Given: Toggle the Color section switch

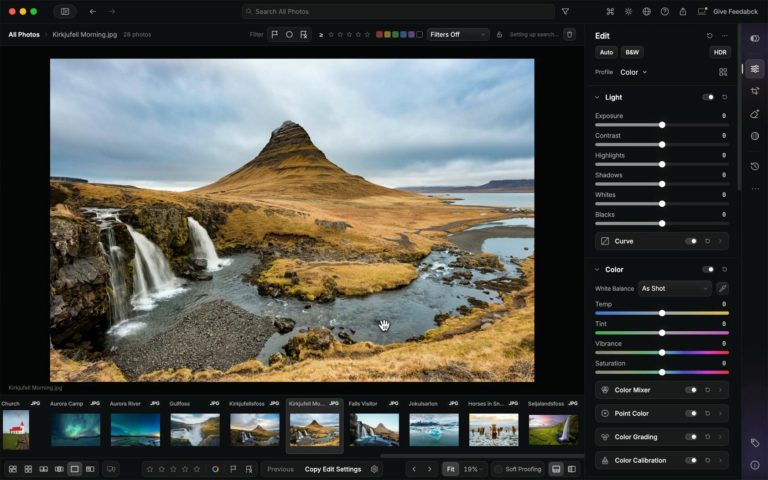Looking at the screenshot, I should (x=708, y=269).
